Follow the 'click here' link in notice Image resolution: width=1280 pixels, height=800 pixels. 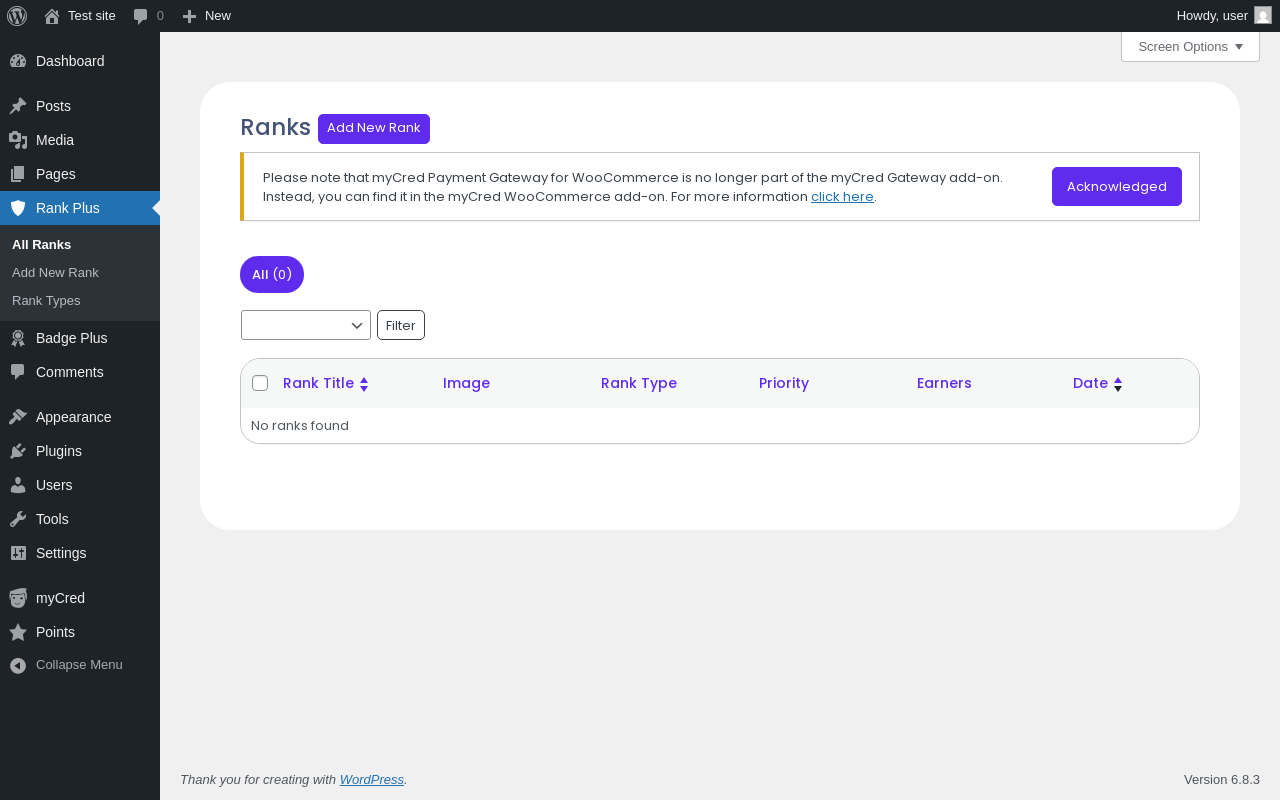[842, 197]
